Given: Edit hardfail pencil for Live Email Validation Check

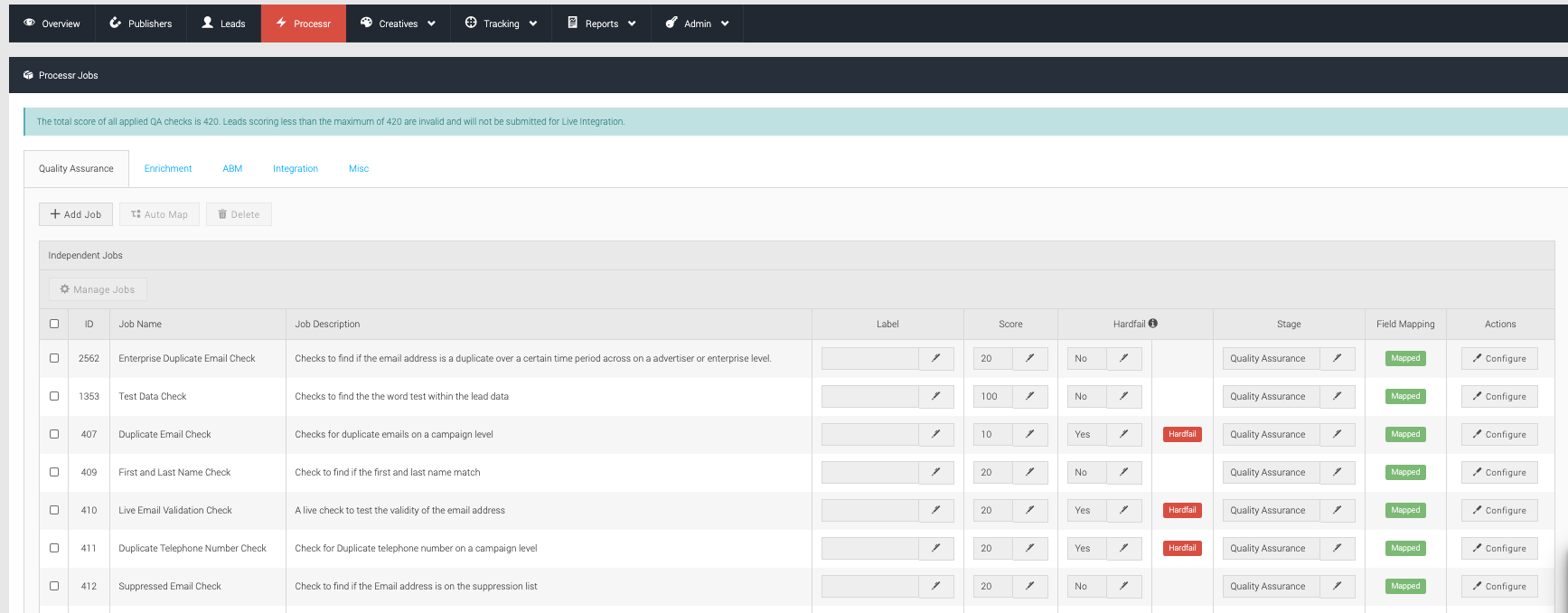Looking at the screenshot, I should pyautogui.click(x=1124, y=511).
